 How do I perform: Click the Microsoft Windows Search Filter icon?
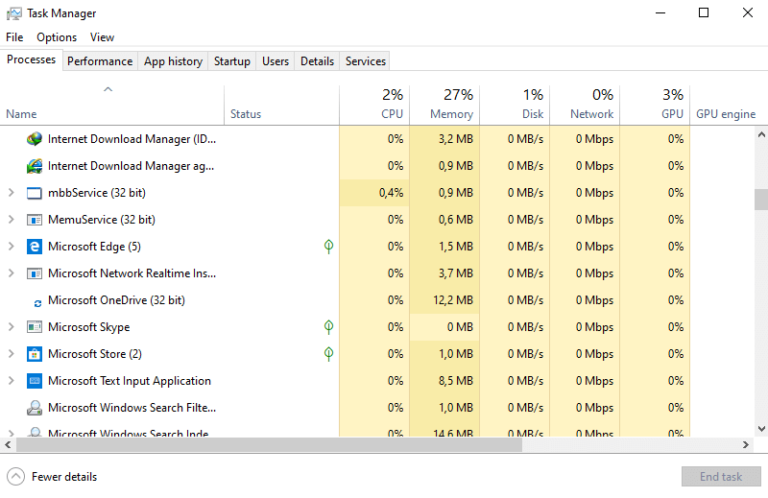click(x=34, y=407)
